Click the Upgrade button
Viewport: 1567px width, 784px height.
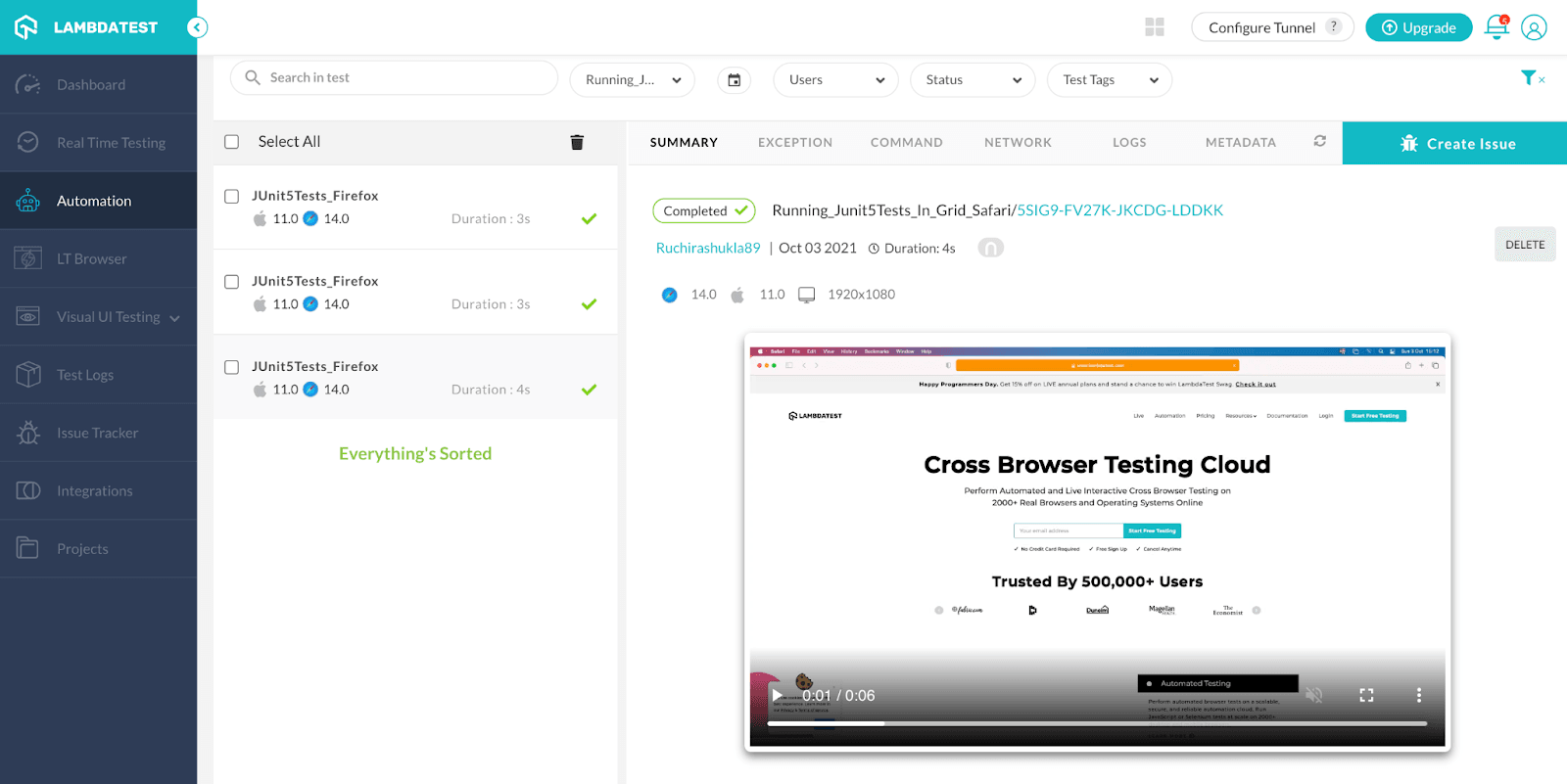coord(1418,27)
